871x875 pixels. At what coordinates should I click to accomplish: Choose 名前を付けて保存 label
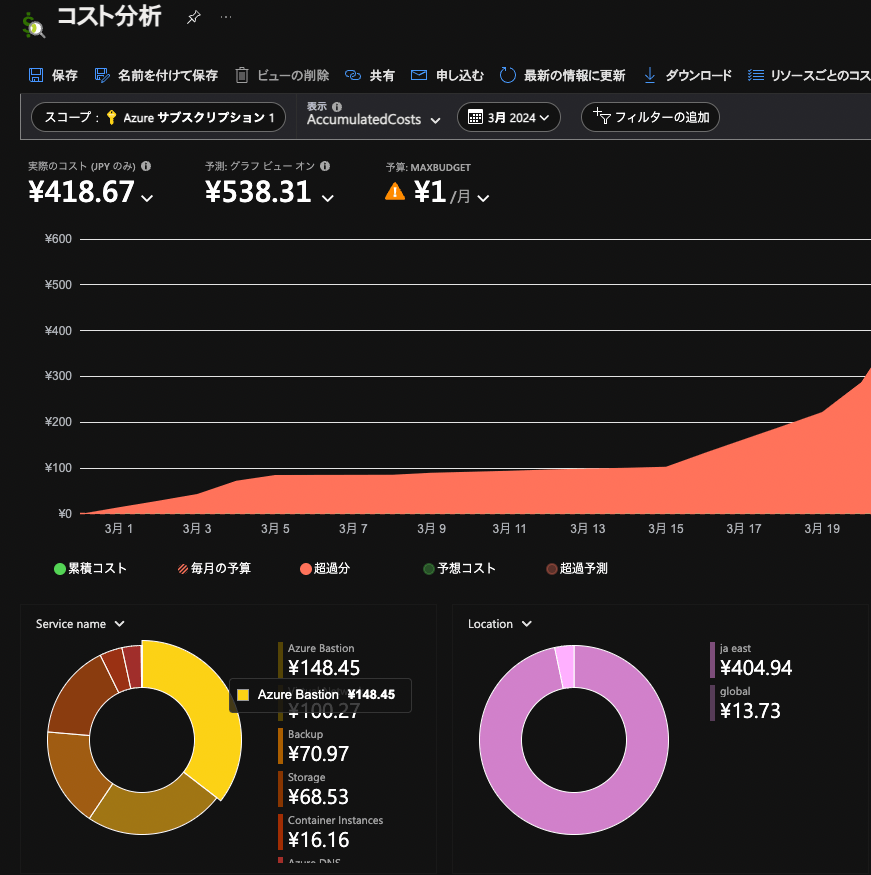[168, 75]
